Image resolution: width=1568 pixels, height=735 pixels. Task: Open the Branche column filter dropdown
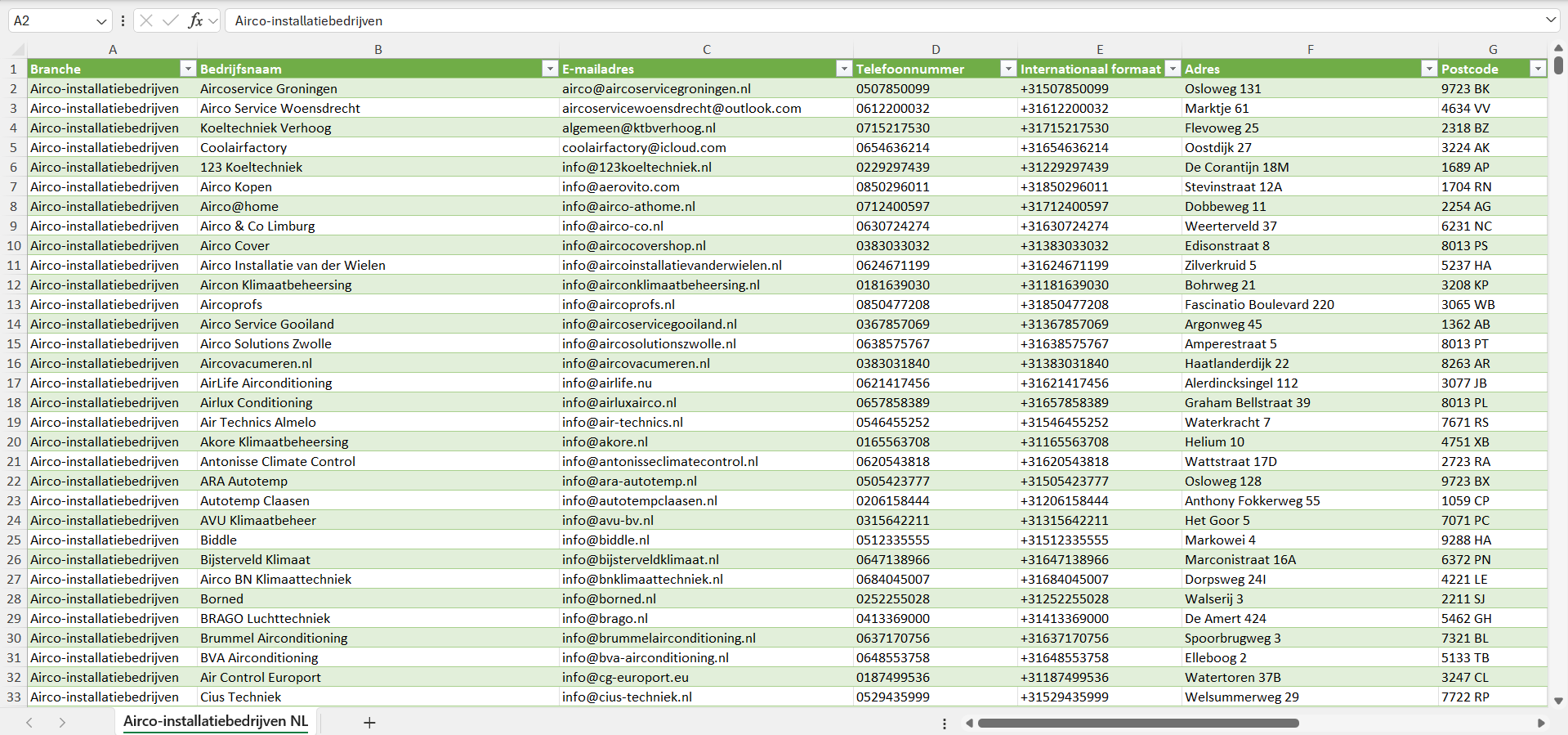pos(188,69)
